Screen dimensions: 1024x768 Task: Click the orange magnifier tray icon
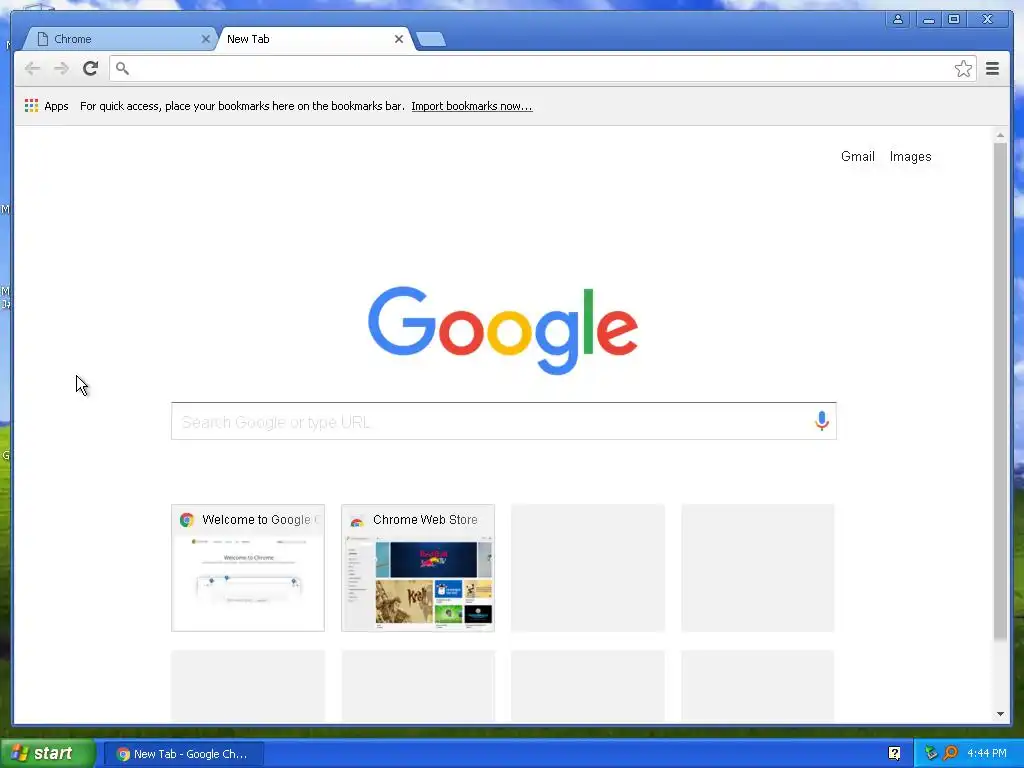950,753
